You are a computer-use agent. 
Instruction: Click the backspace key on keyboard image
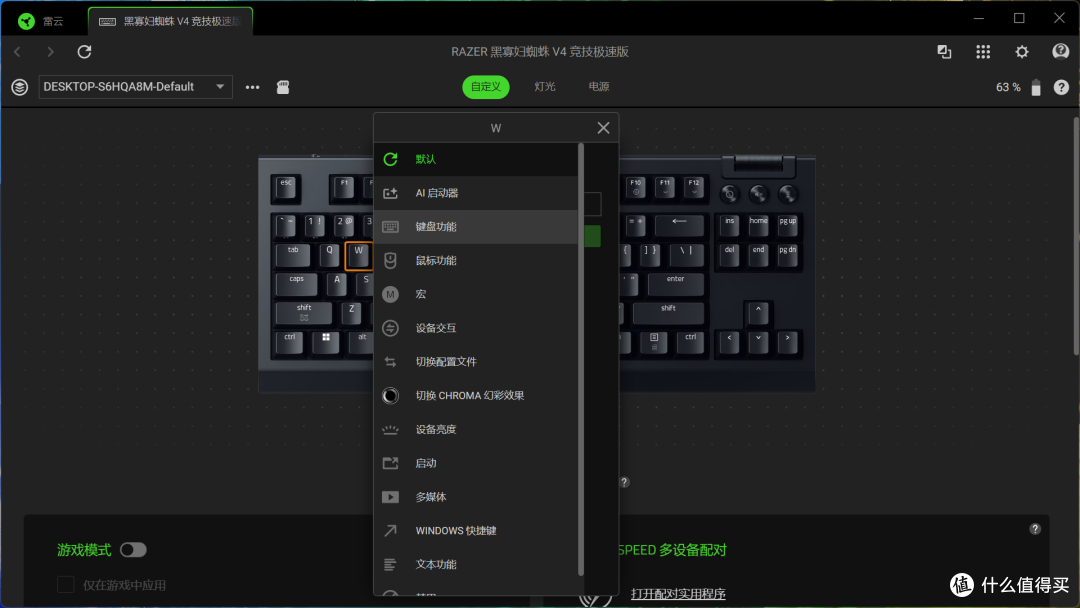(x=679, y=225)
